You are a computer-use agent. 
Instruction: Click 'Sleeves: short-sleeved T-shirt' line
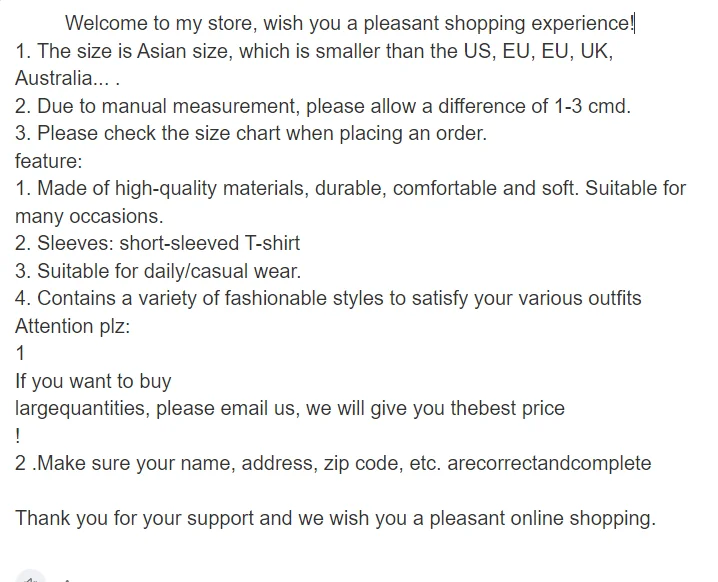pyautogui.click(x=158, y=244)
